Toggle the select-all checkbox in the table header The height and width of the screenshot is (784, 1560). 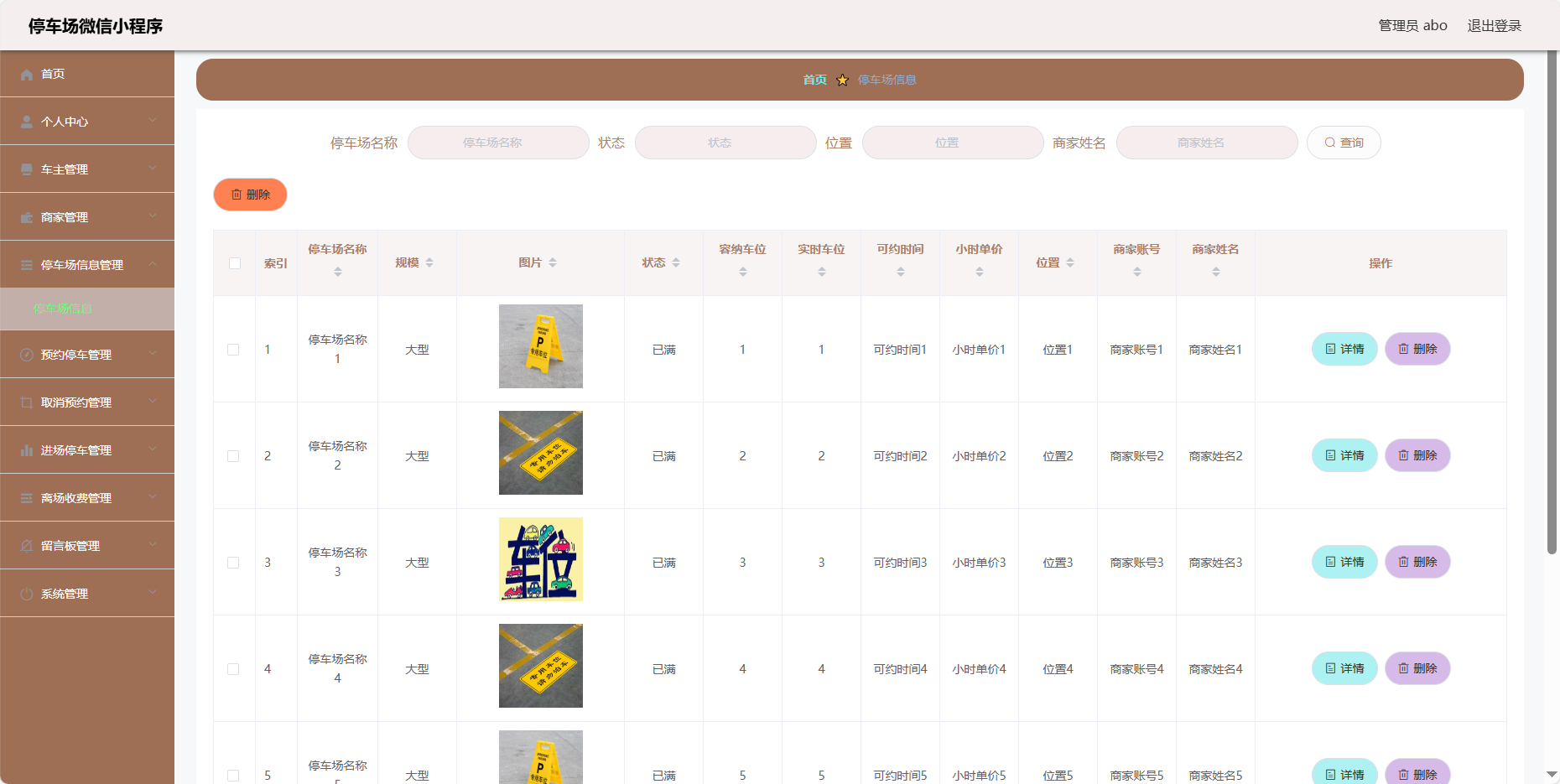click(235, 263)
